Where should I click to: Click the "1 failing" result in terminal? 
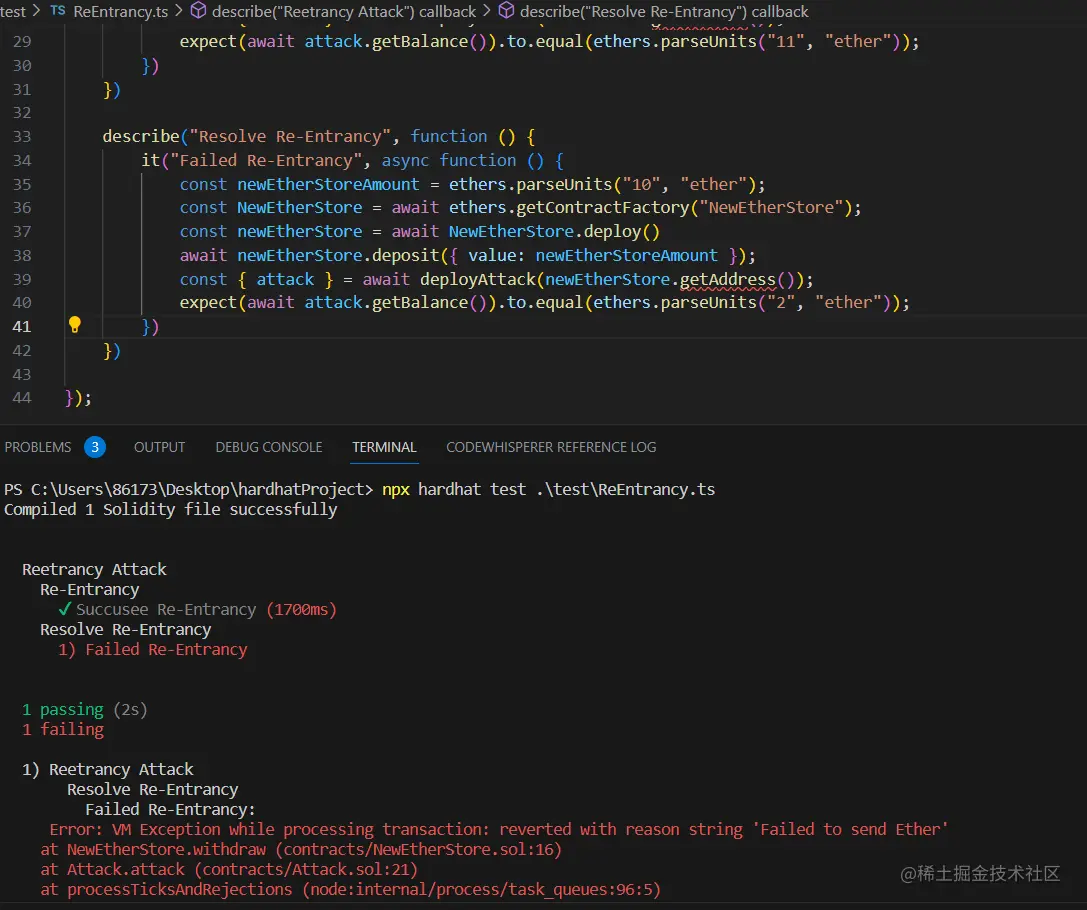coord(62,730)
